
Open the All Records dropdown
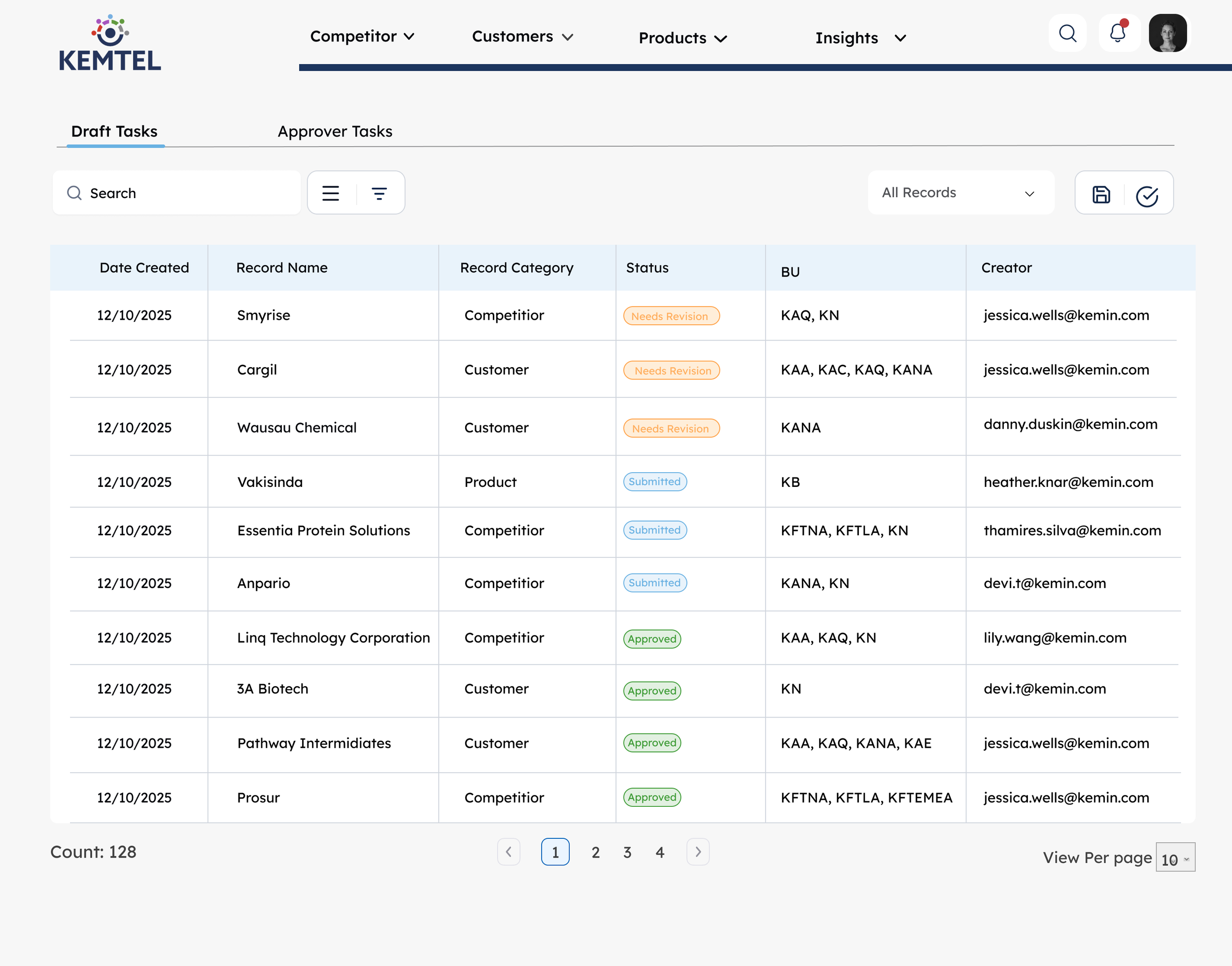pyautogui.click(x=960, y=193)
